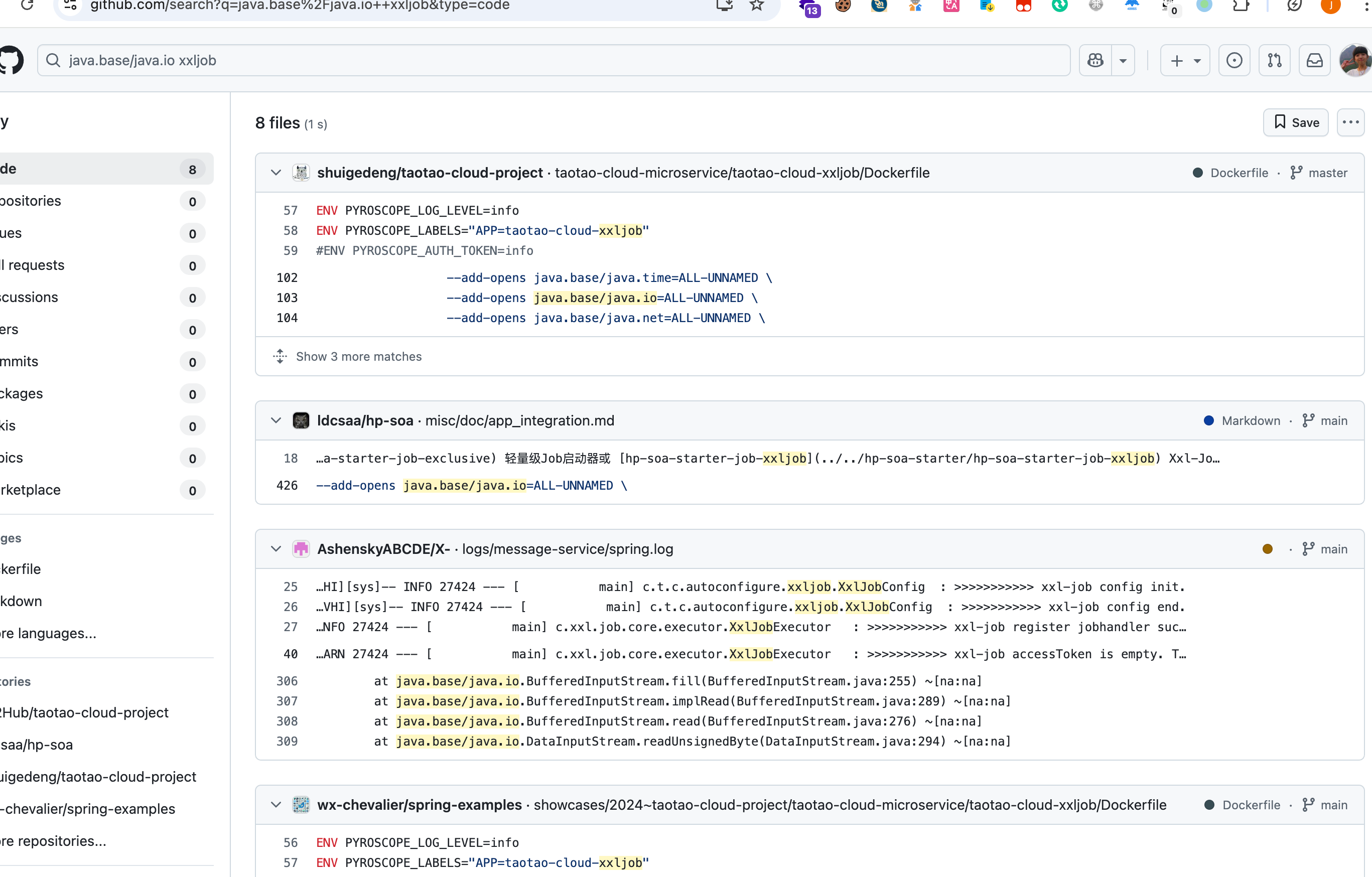Expand Show 3 more matches
This screenshot has height=877, width=1372.
pos(358,357)
